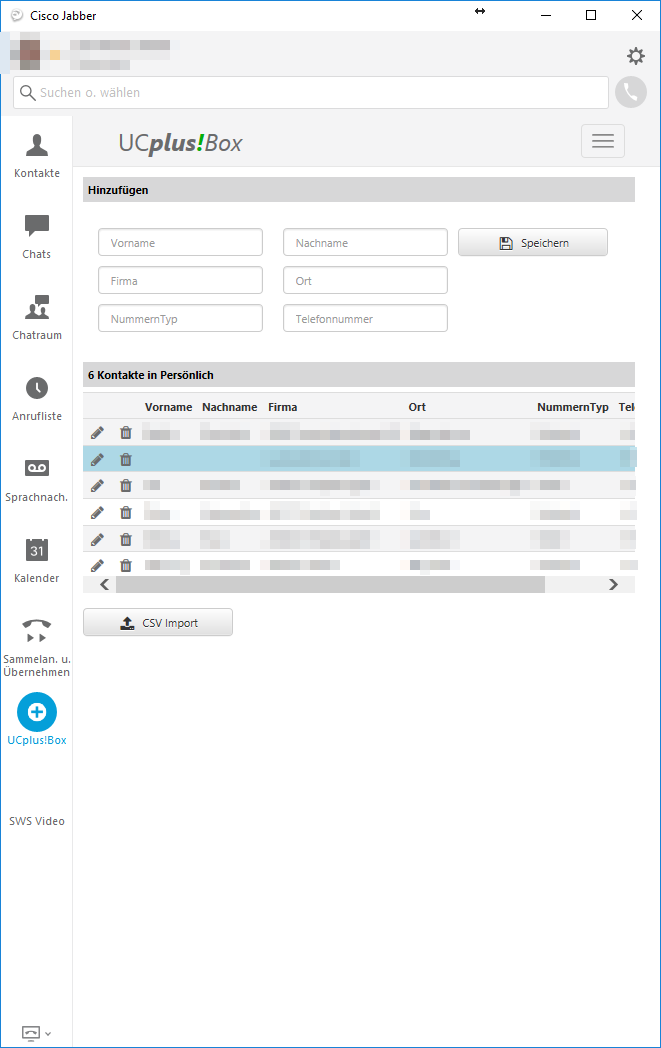Open the settings gear menu
661x1048 pixels.
point(636,55)
